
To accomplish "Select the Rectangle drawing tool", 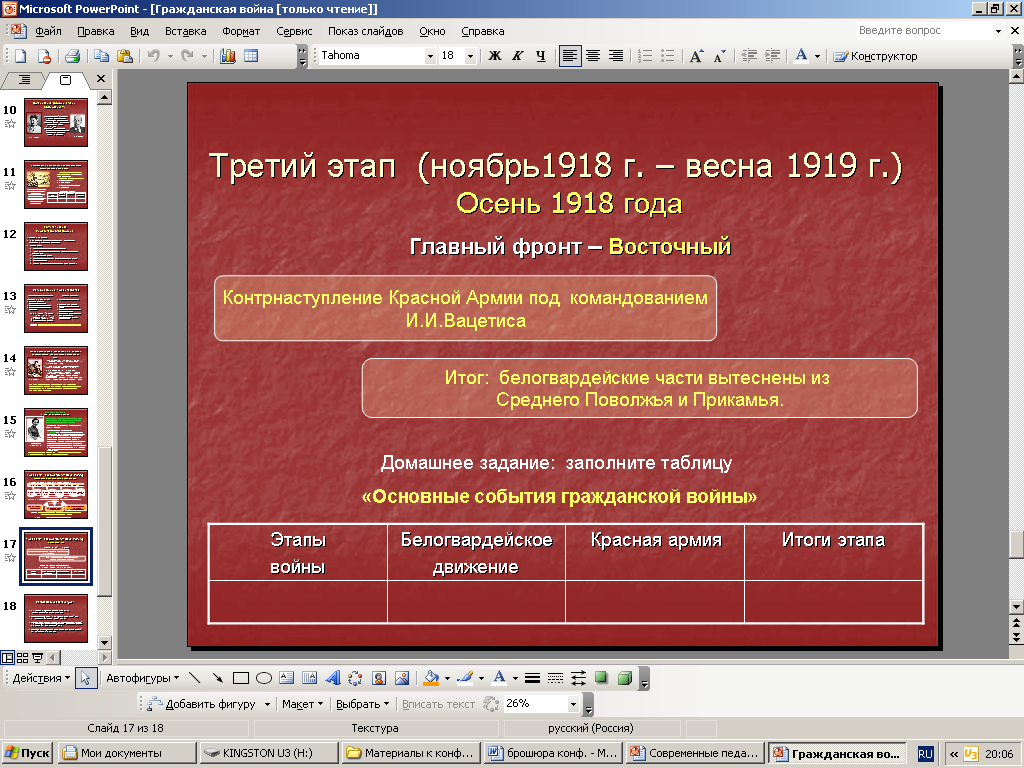I will tap(241, 678).
